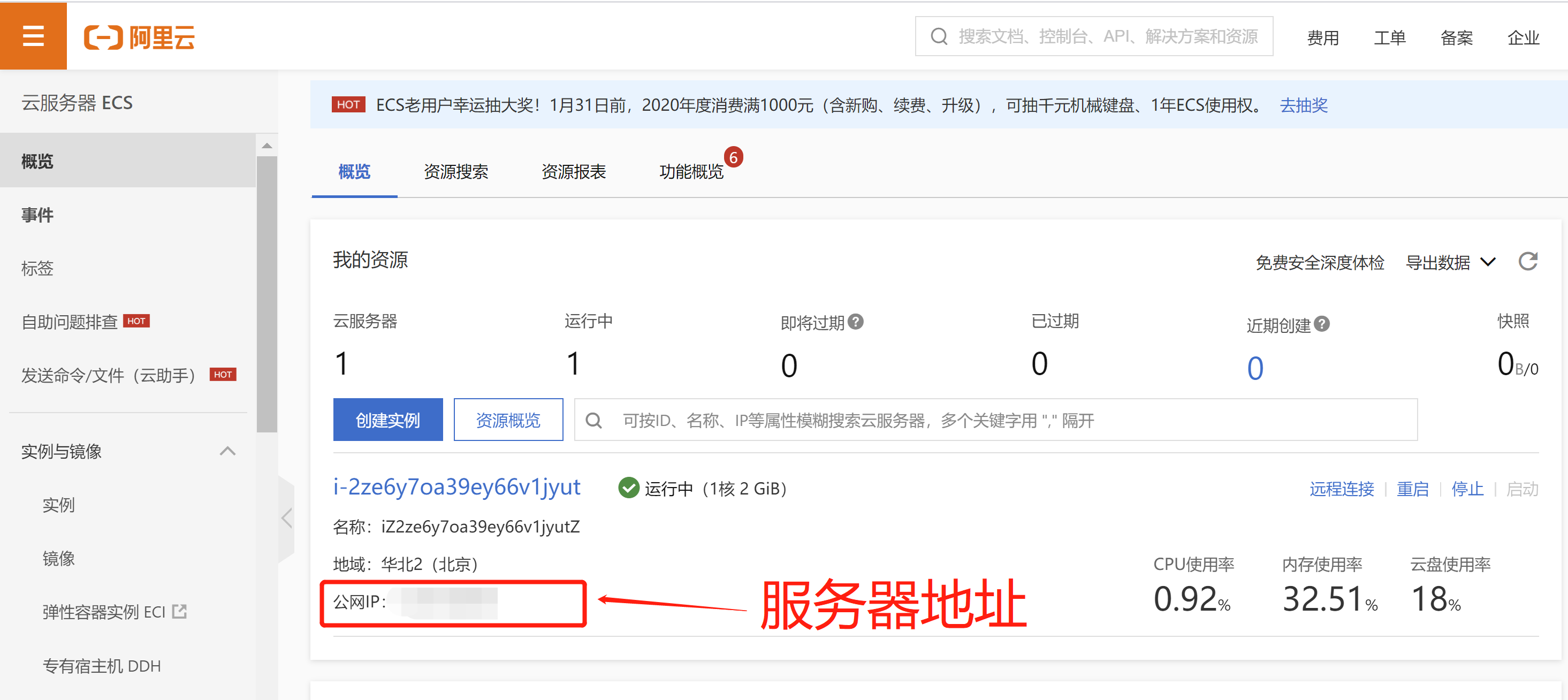Click the 内存使用率 value 32.51%

point(1330,599)
